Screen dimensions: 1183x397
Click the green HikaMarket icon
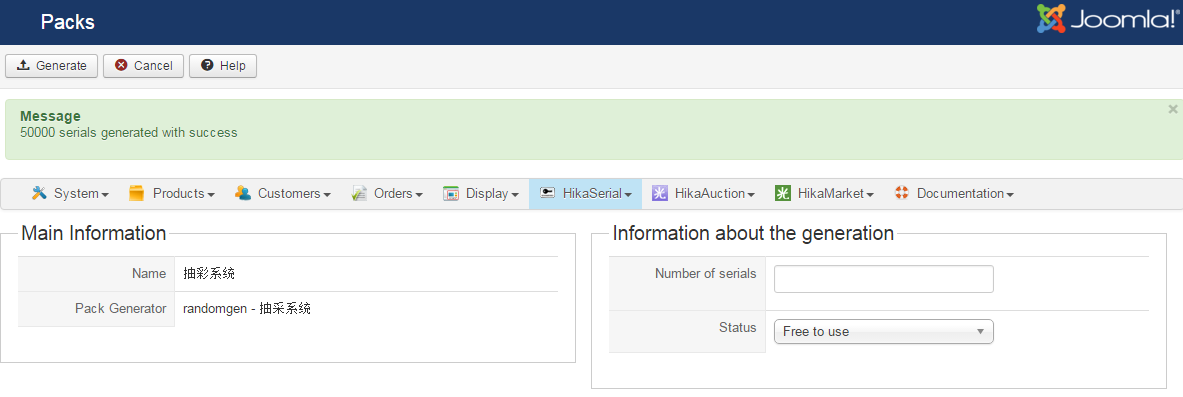[x=782, y=193]
